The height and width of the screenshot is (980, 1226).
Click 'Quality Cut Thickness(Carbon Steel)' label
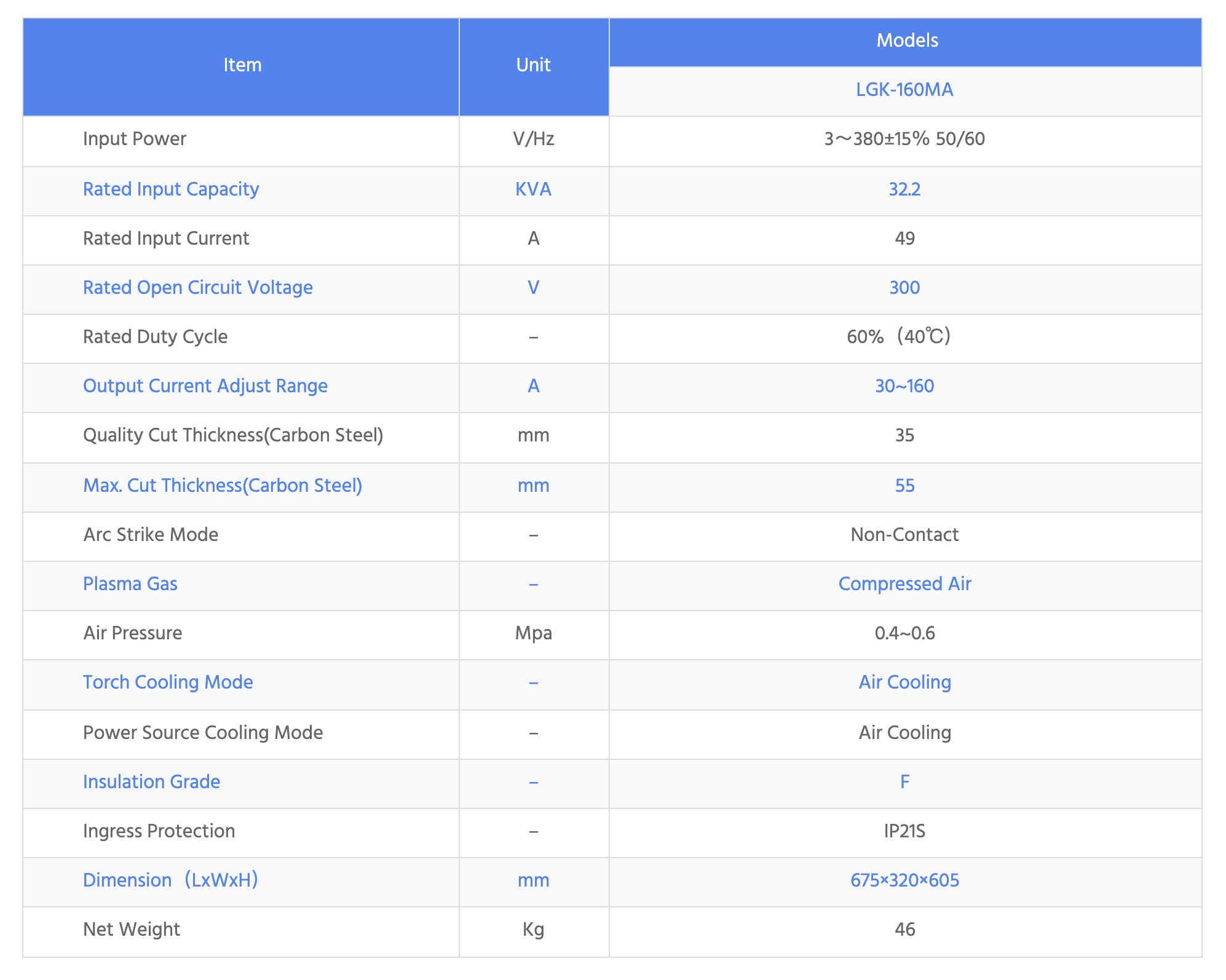click(x=233, y=435)
